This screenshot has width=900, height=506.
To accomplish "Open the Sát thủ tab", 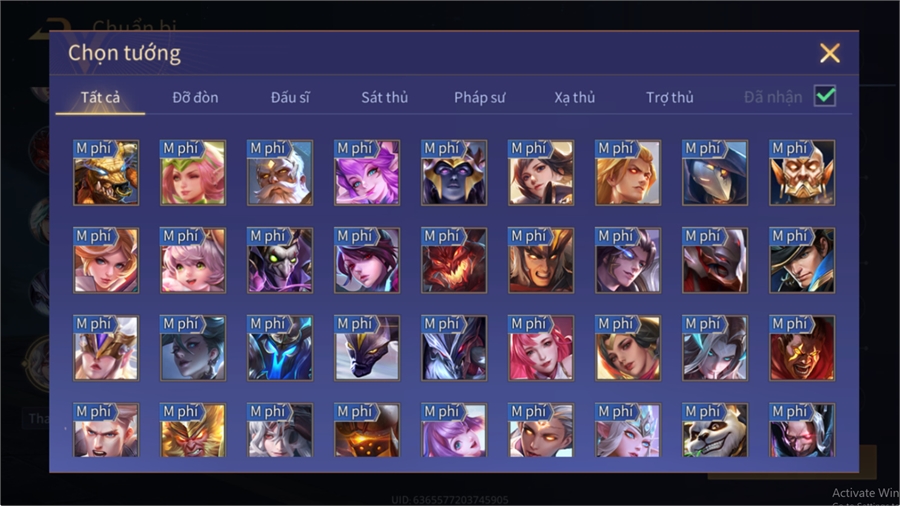I will tap(385, 98).
